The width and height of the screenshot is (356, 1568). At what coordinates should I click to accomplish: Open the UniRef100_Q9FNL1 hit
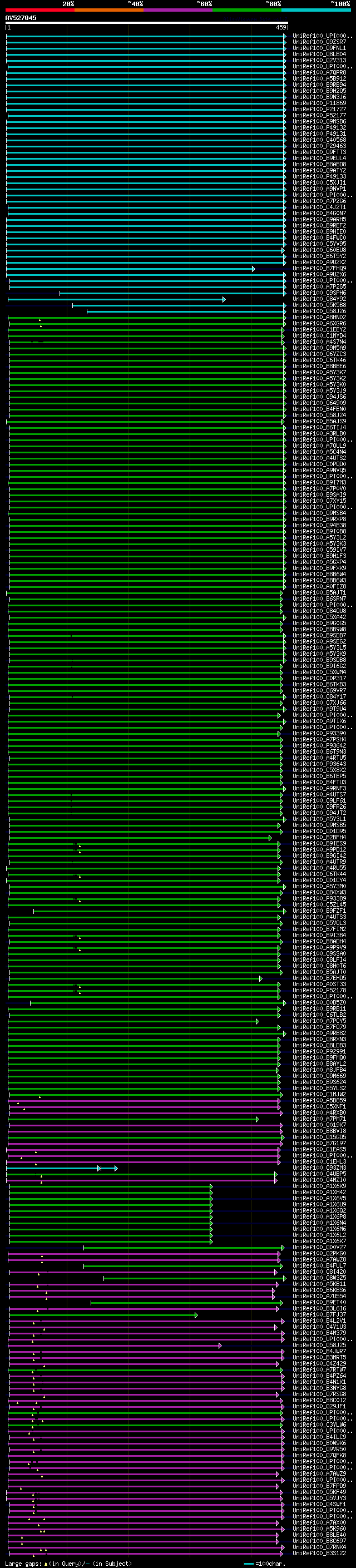pyautogui.click(x=319, y=48)
